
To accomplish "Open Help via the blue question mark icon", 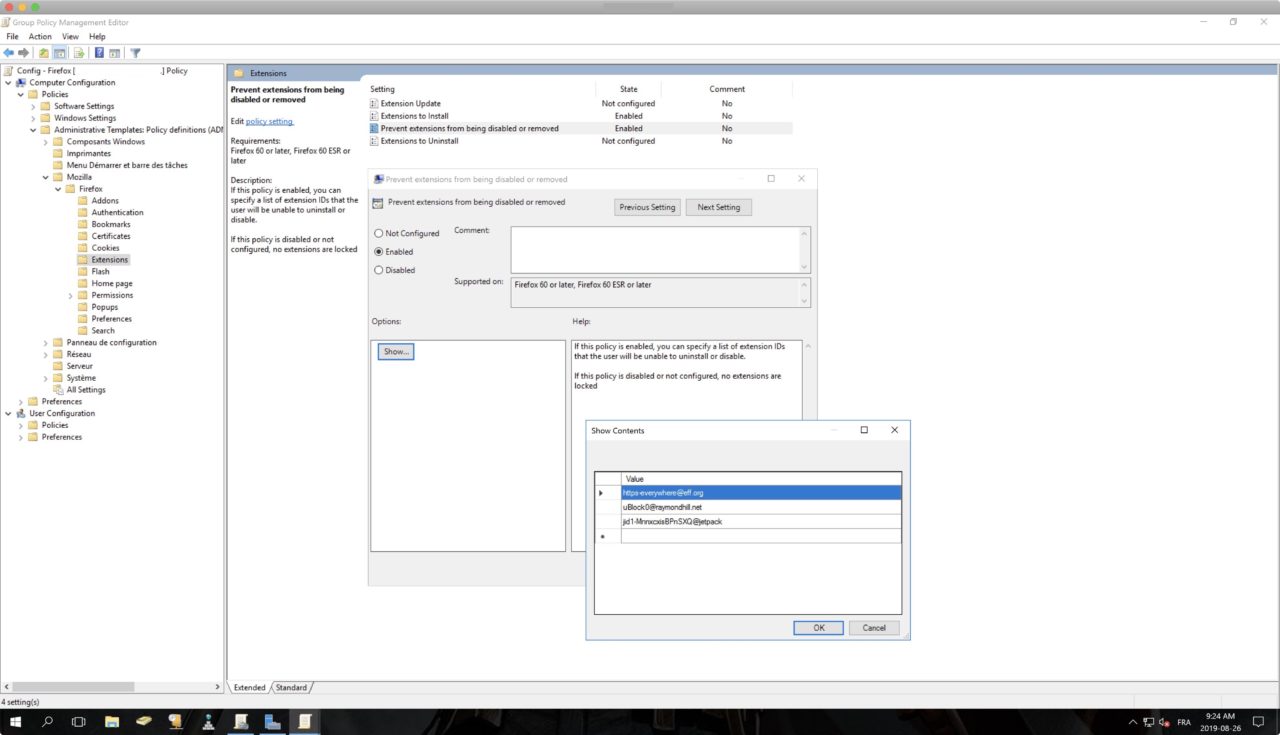I will pos(99,53).
